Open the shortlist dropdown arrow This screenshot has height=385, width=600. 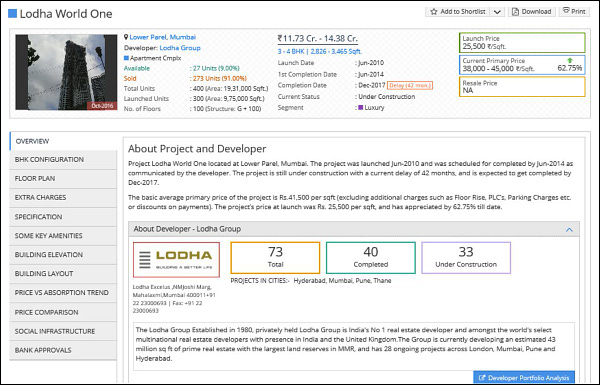click(x=497, y=12)
